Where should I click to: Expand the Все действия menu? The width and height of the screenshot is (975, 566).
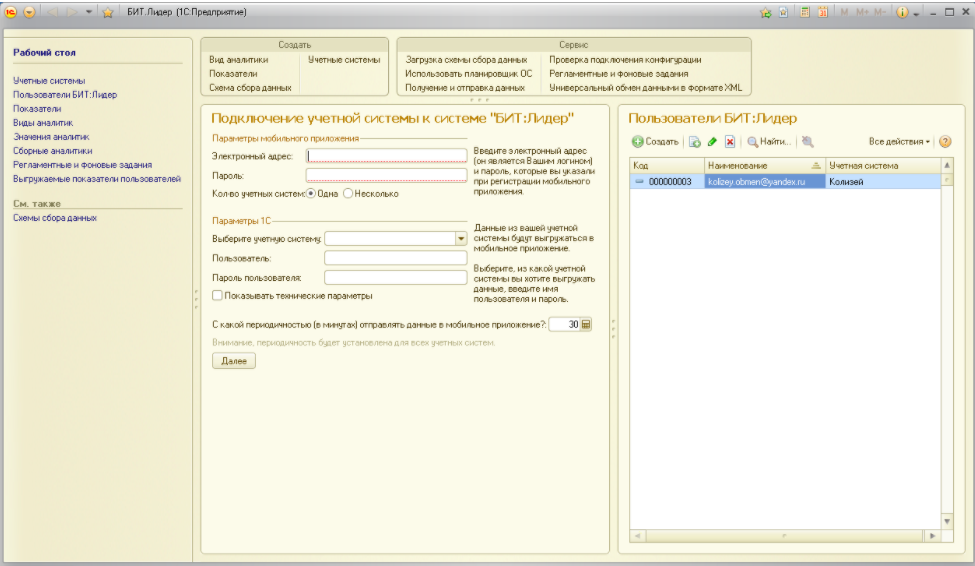click(899, 142)
